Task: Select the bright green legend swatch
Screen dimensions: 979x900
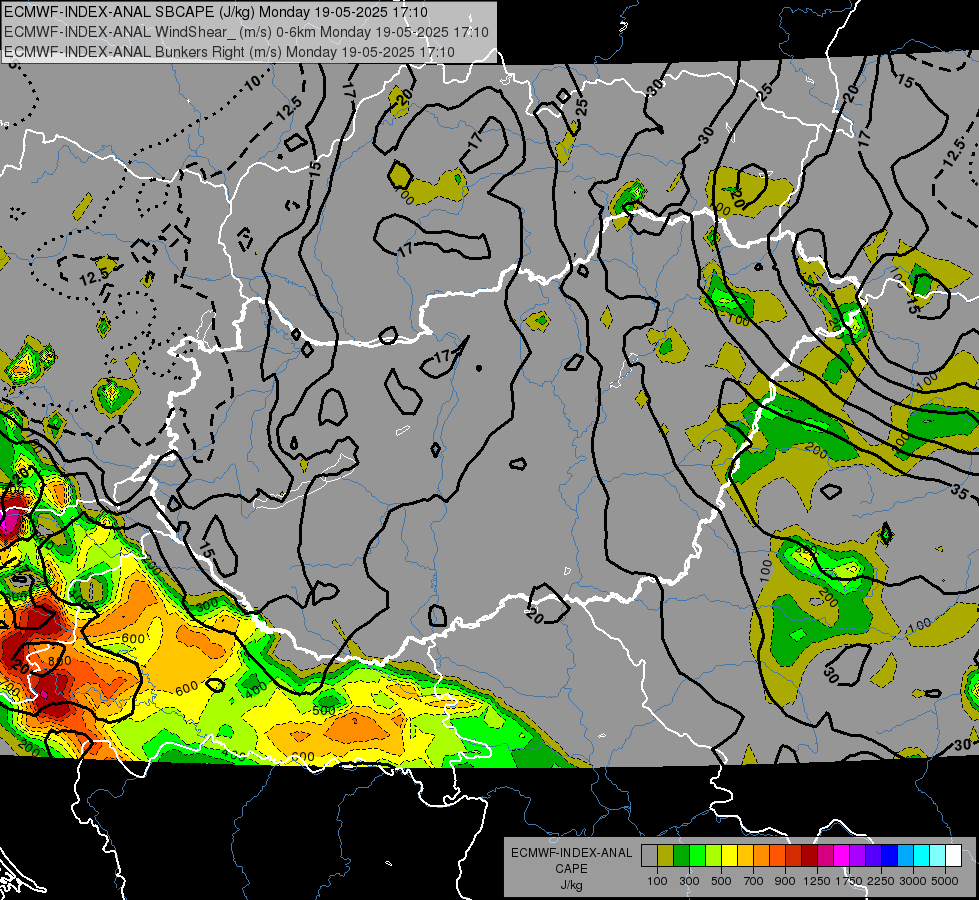Action: click(x=697, y=856)
